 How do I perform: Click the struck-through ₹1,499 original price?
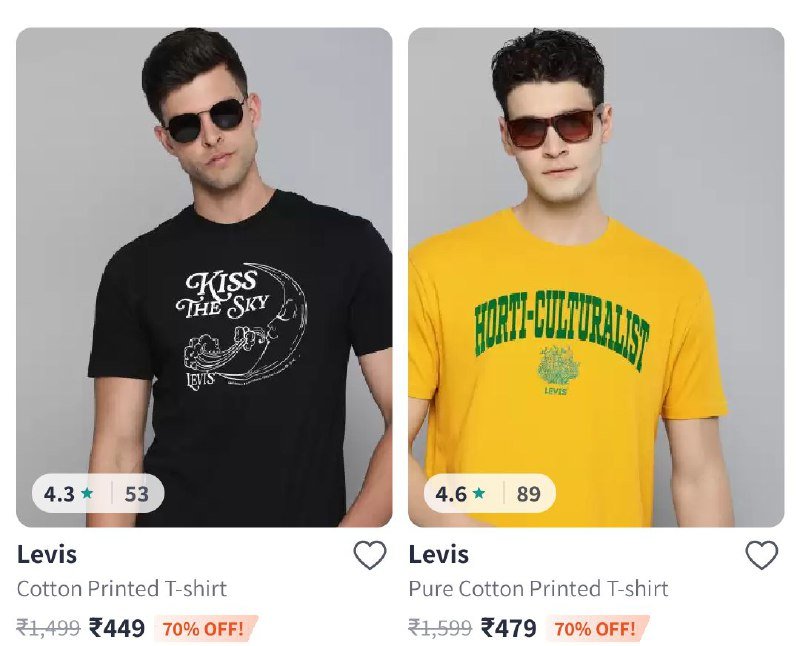(x=48, y=628)
